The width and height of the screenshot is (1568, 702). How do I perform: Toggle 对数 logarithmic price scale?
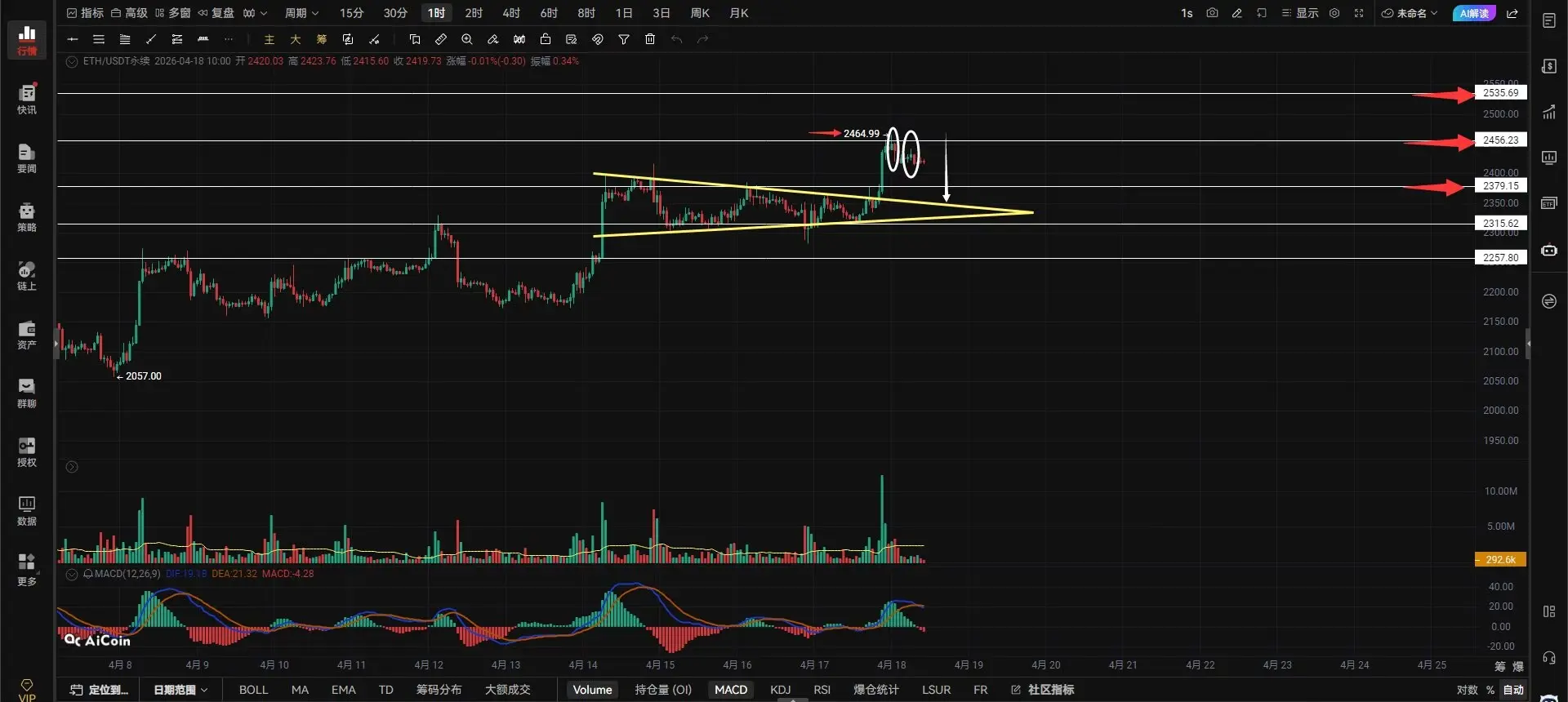1468,690
